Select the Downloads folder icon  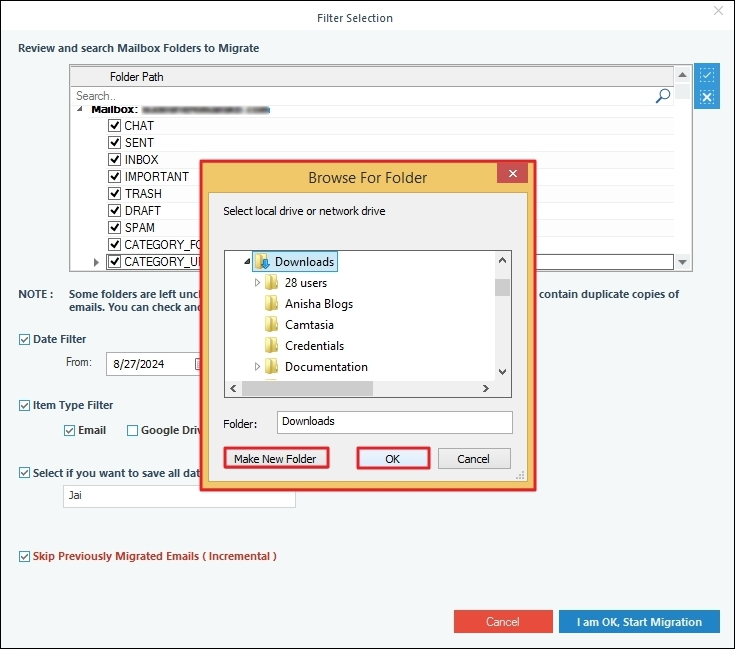click(x=262, y=261)
